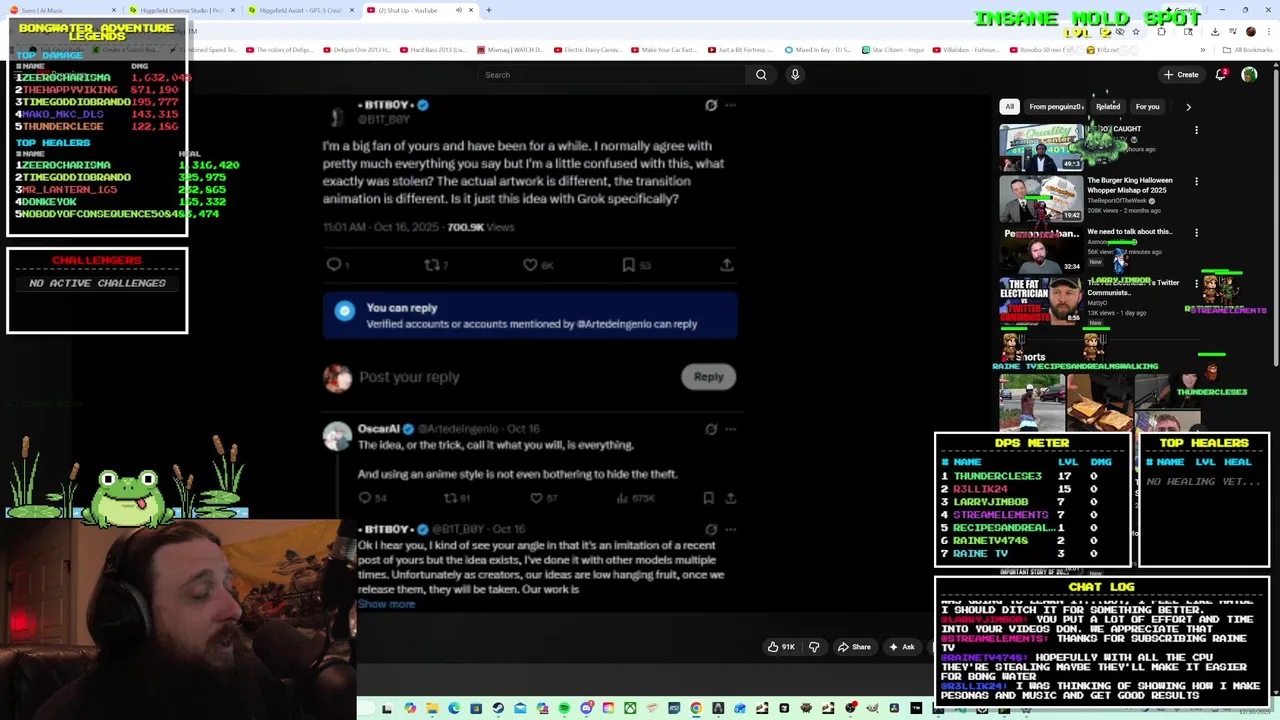Open a new browser tab with plus
The height and width of the screenshot is (720, 1280).
pyautogui.click(x=489, y=10)
